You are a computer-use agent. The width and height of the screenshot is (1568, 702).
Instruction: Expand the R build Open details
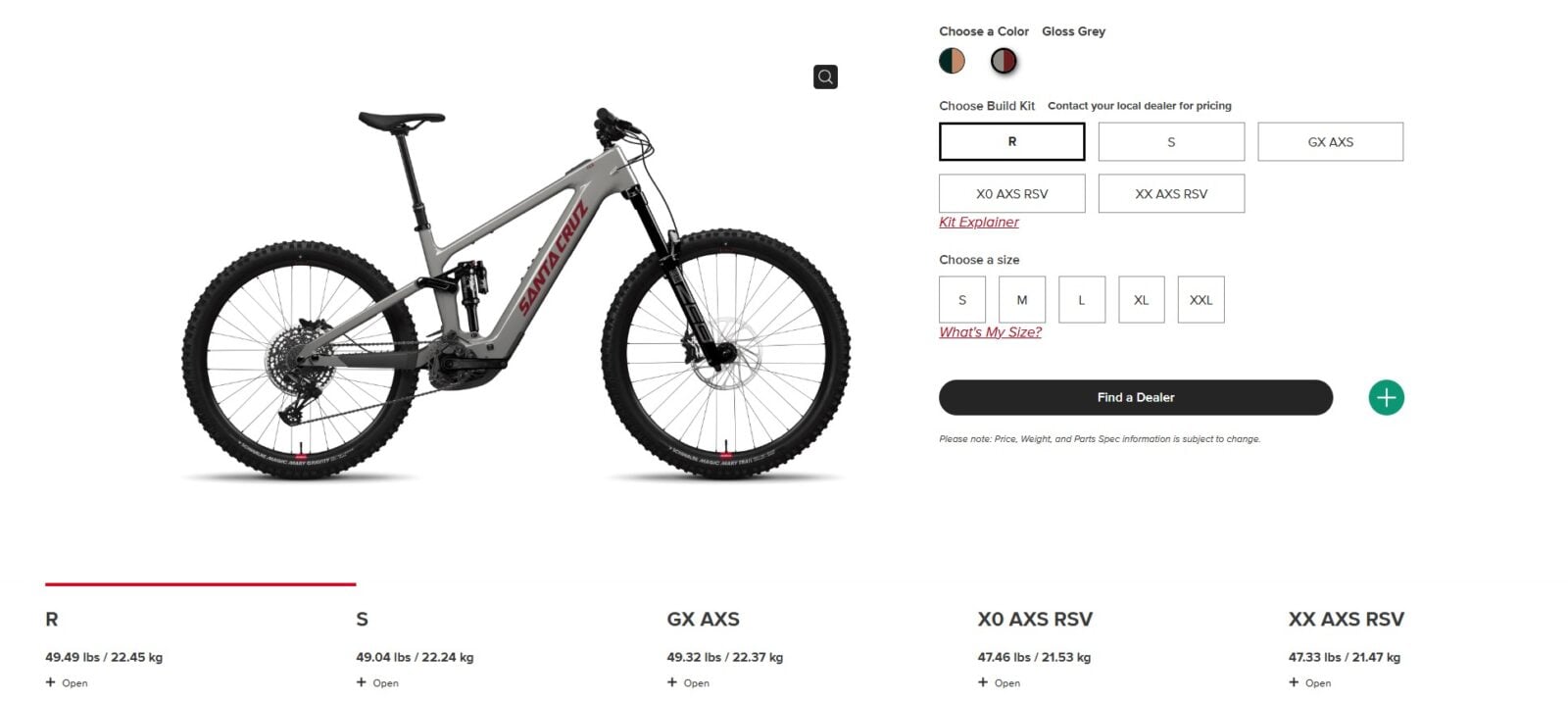(67, 682)
